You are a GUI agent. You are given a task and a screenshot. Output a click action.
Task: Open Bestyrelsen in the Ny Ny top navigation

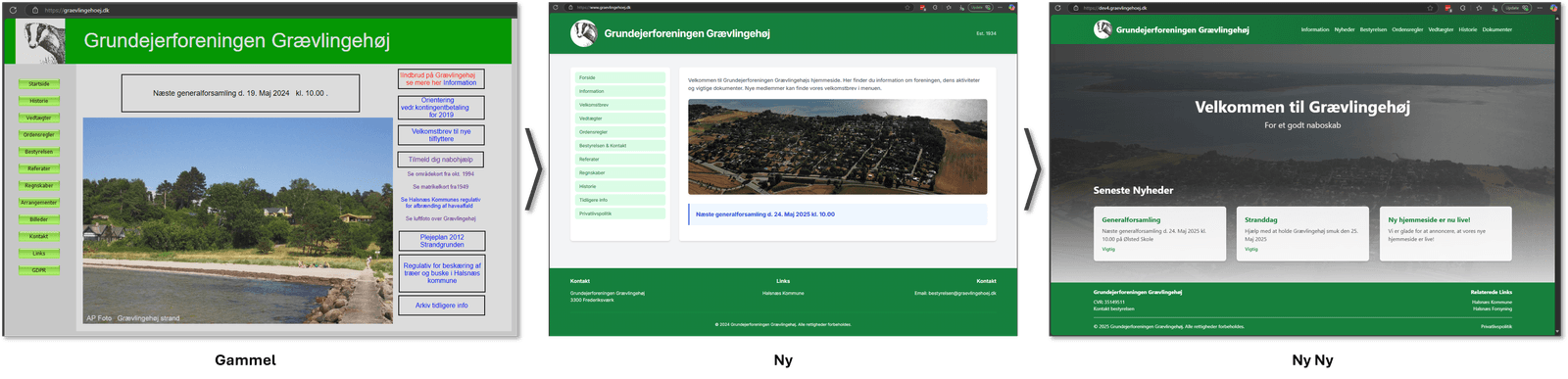tap(1373, 29)
